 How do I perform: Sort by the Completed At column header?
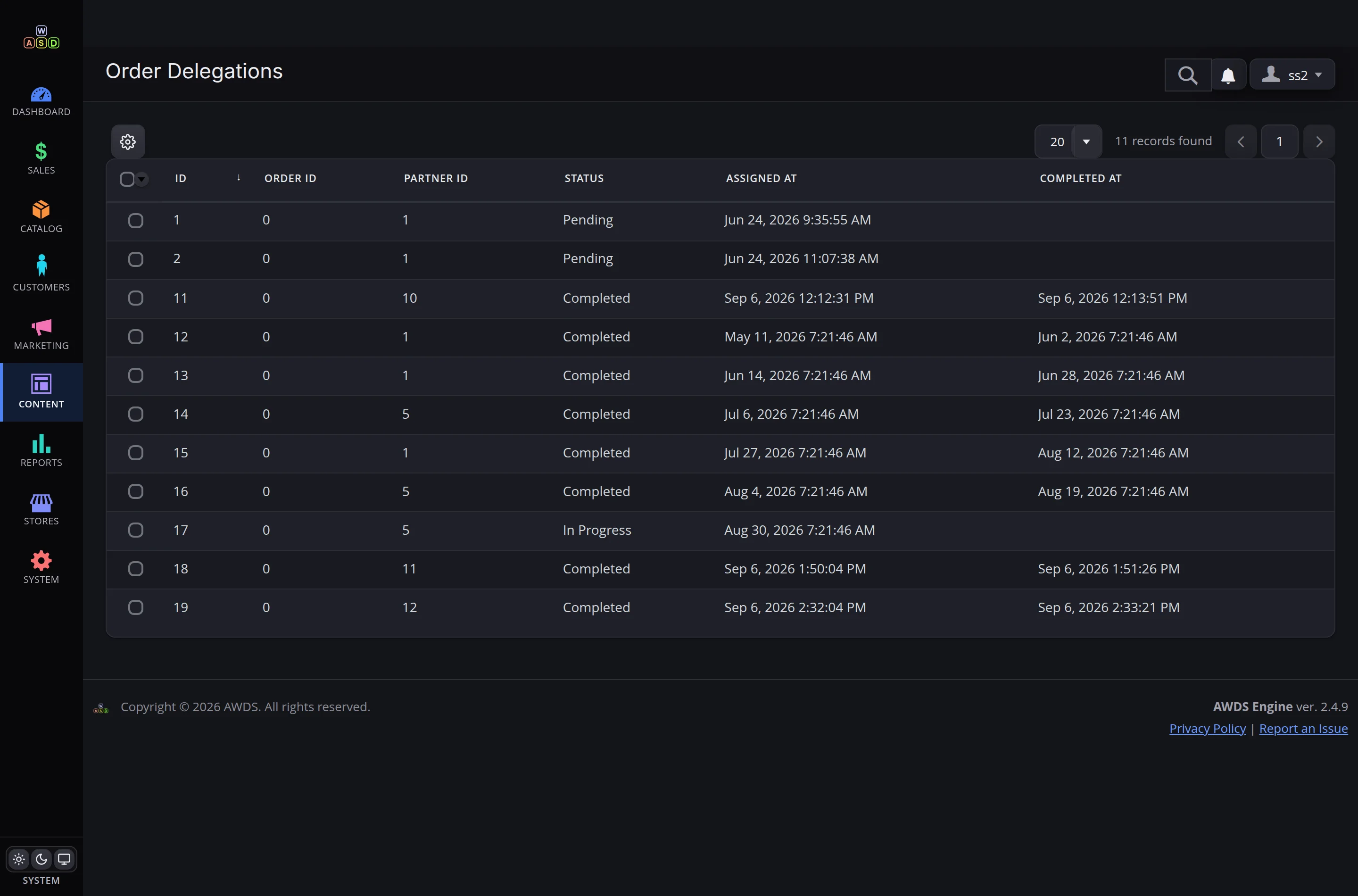pyautogui.click(x=1080, y=178)
